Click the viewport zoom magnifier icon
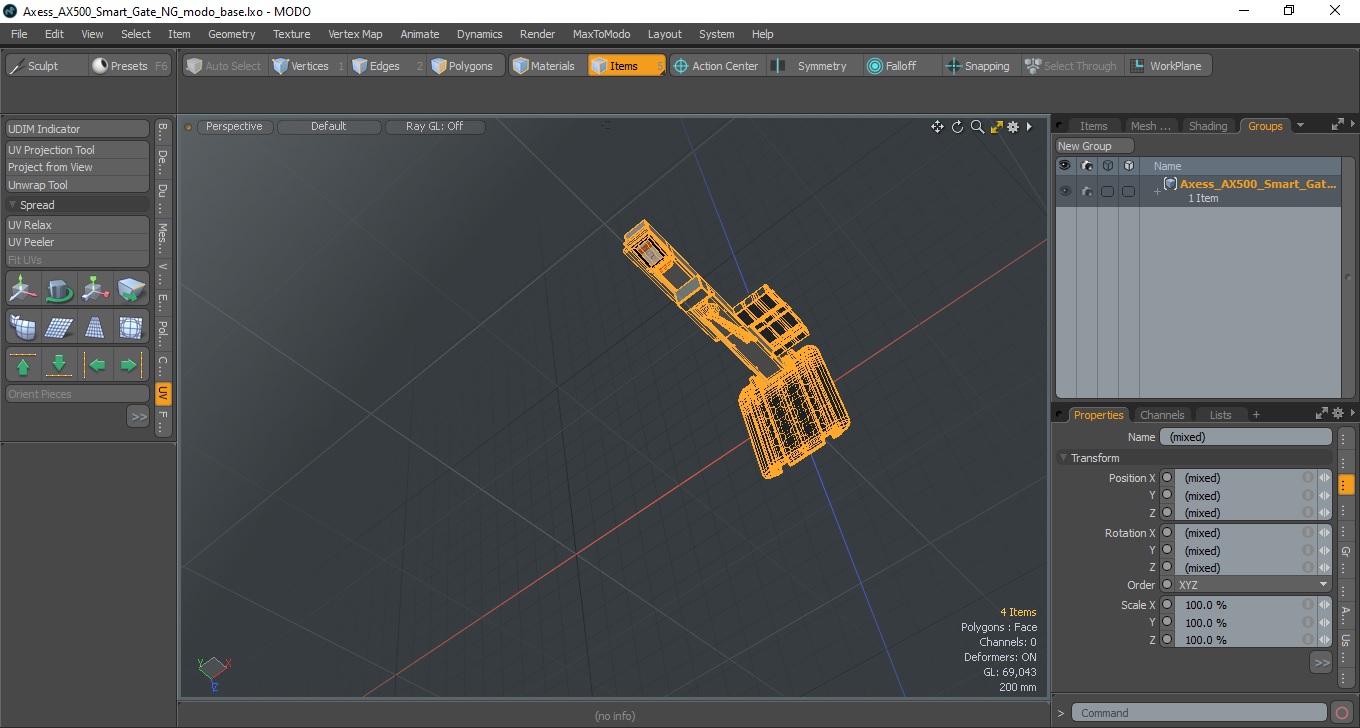This screenshot has height=728, width=1360. click(x=977, y=127)
